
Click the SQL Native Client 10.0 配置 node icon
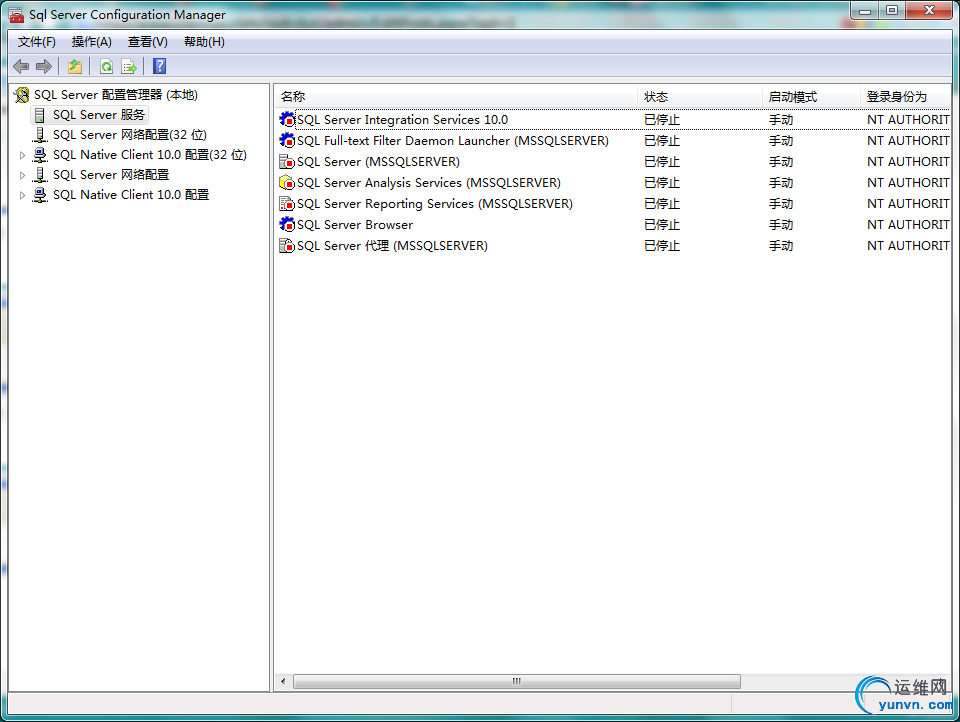click(x=40, y=195)
